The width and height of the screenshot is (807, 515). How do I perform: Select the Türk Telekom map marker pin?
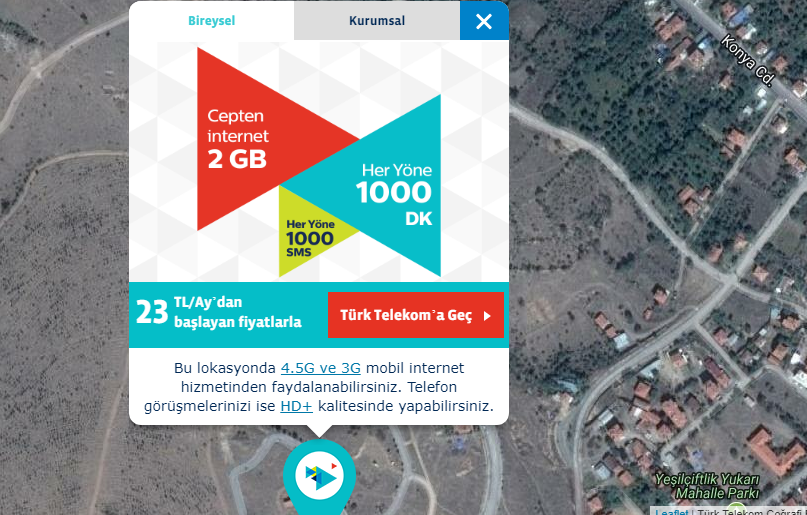(x=319, y=477)
